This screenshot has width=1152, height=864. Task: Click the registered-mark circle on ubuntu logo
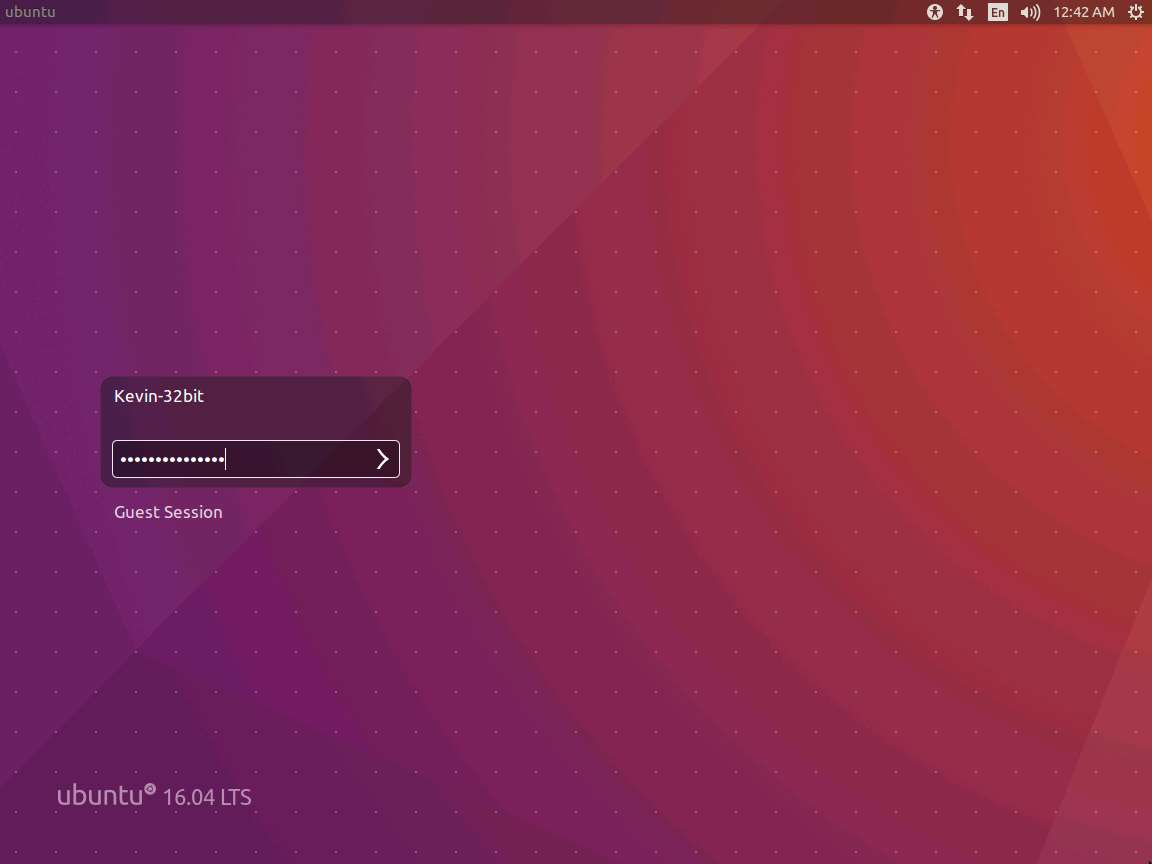[150, 789]
